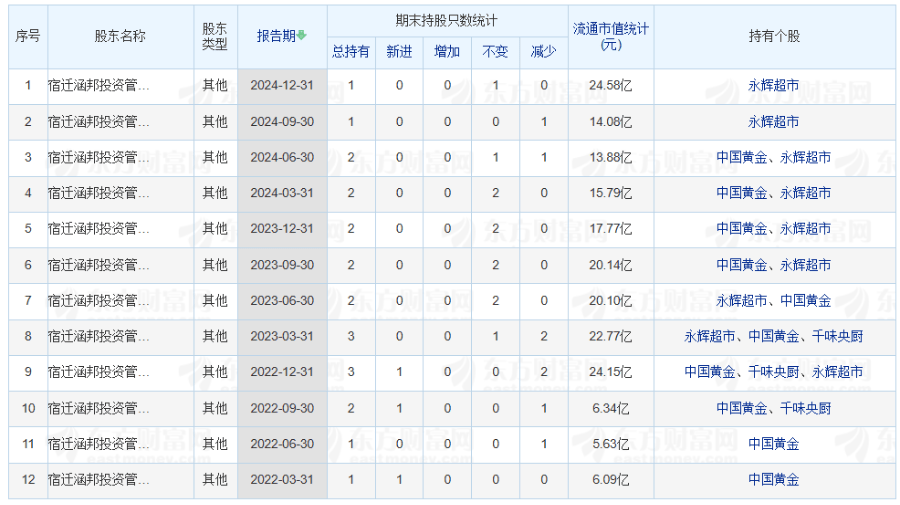Click market value 24.15亿
Image resolution: width=900 pixels, height=505 pixels.
(x=611, y=372)
